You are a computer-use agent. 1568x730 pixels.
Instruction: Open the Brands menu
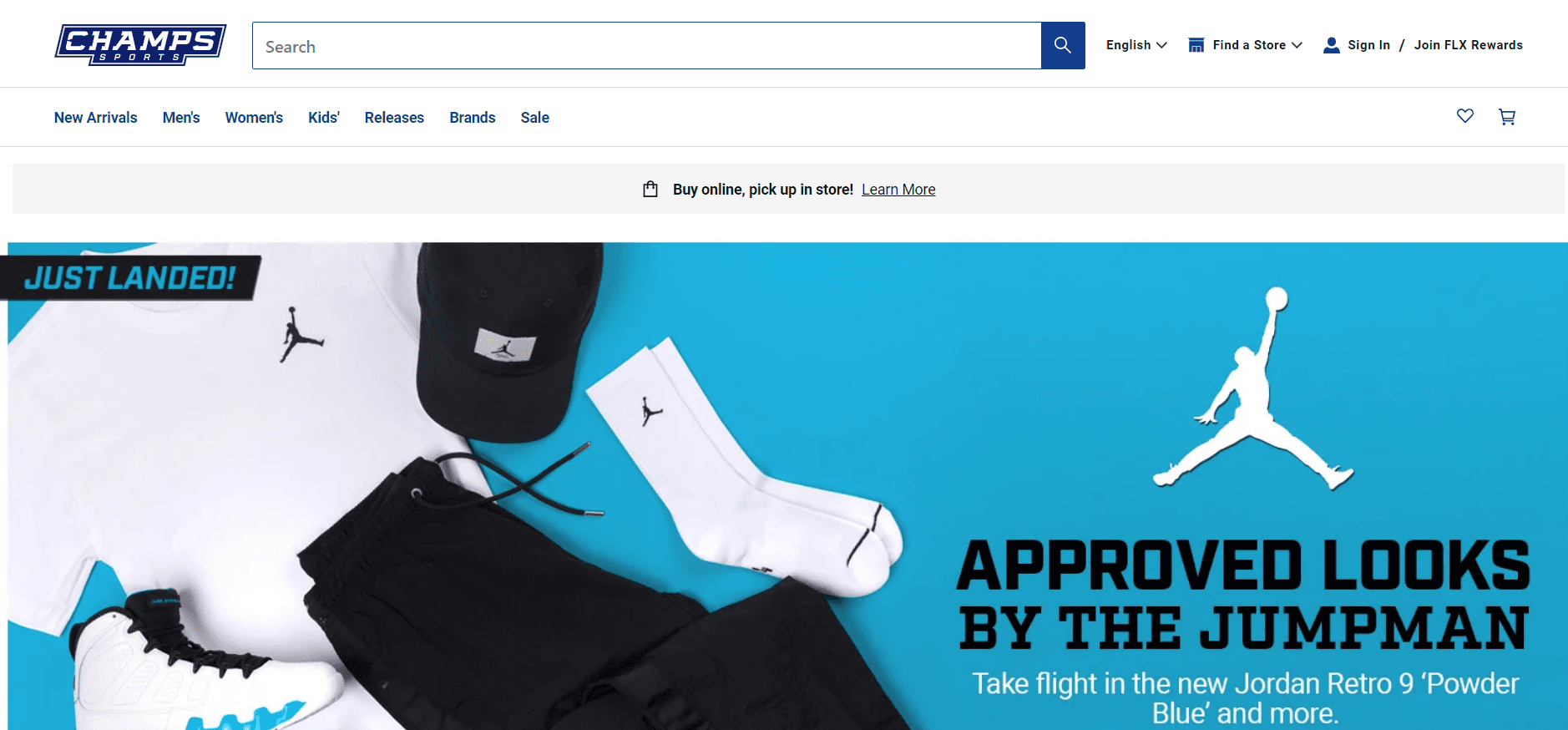tap(473, 118)
